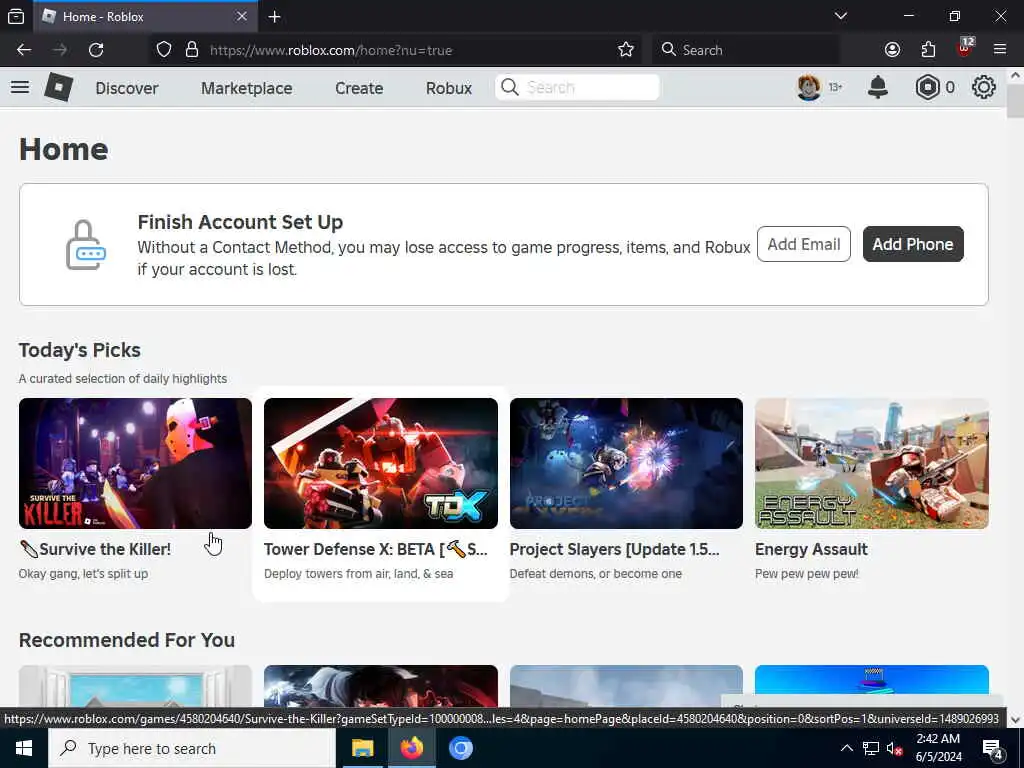Open the Project Slayers title link
The width and height of the screenshot is (1024, 768).
615,549
